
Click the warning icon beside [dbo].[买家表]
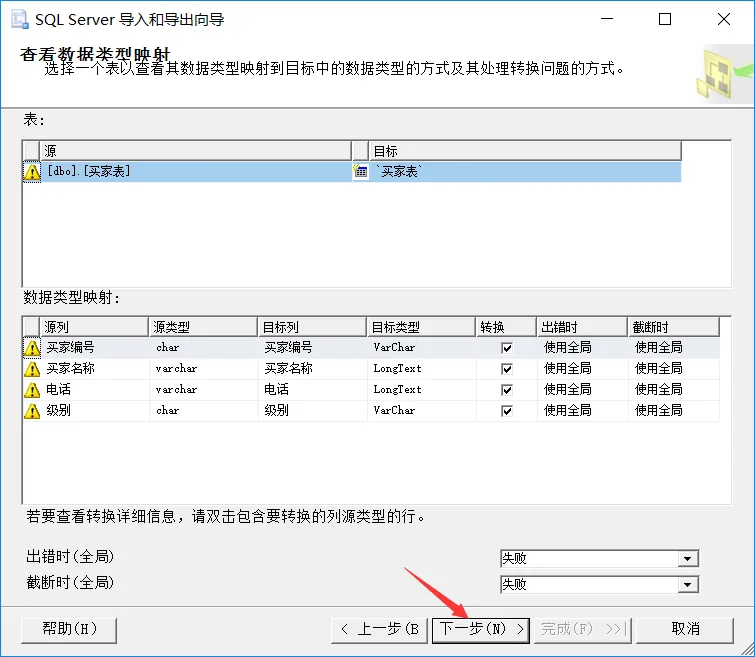32,171
